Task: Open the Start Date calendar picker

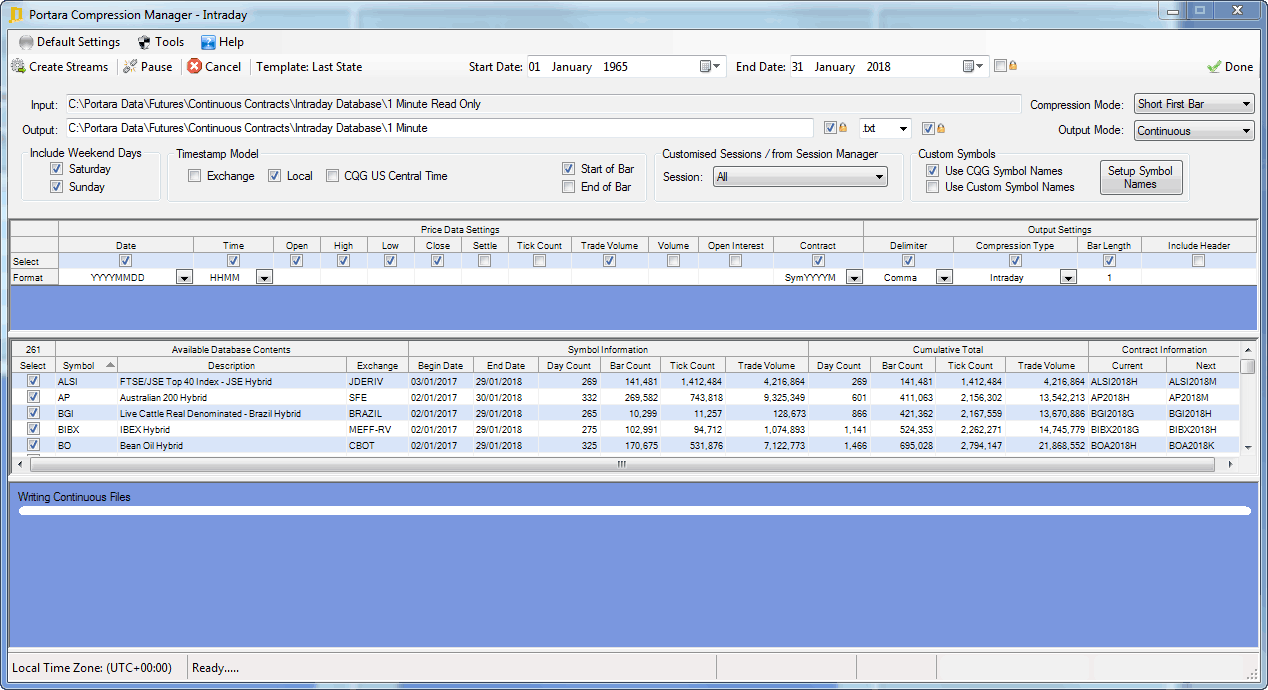Action: tap(710, 67)
